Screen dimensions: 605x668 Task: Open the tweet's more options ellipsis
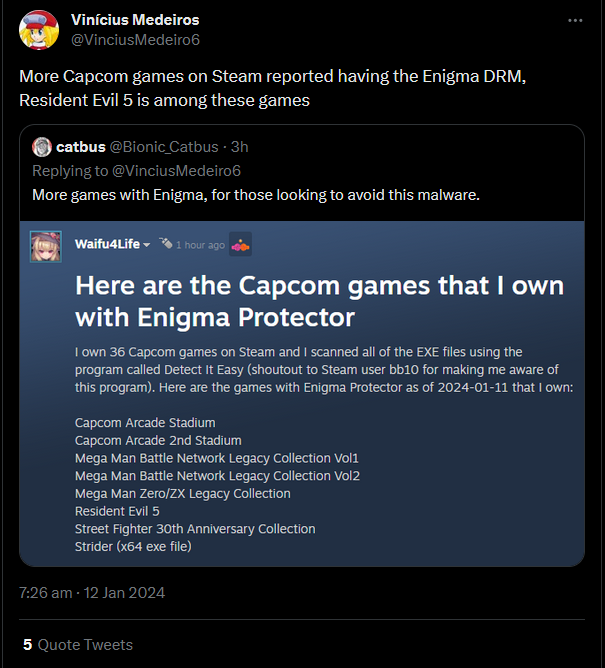575,20
